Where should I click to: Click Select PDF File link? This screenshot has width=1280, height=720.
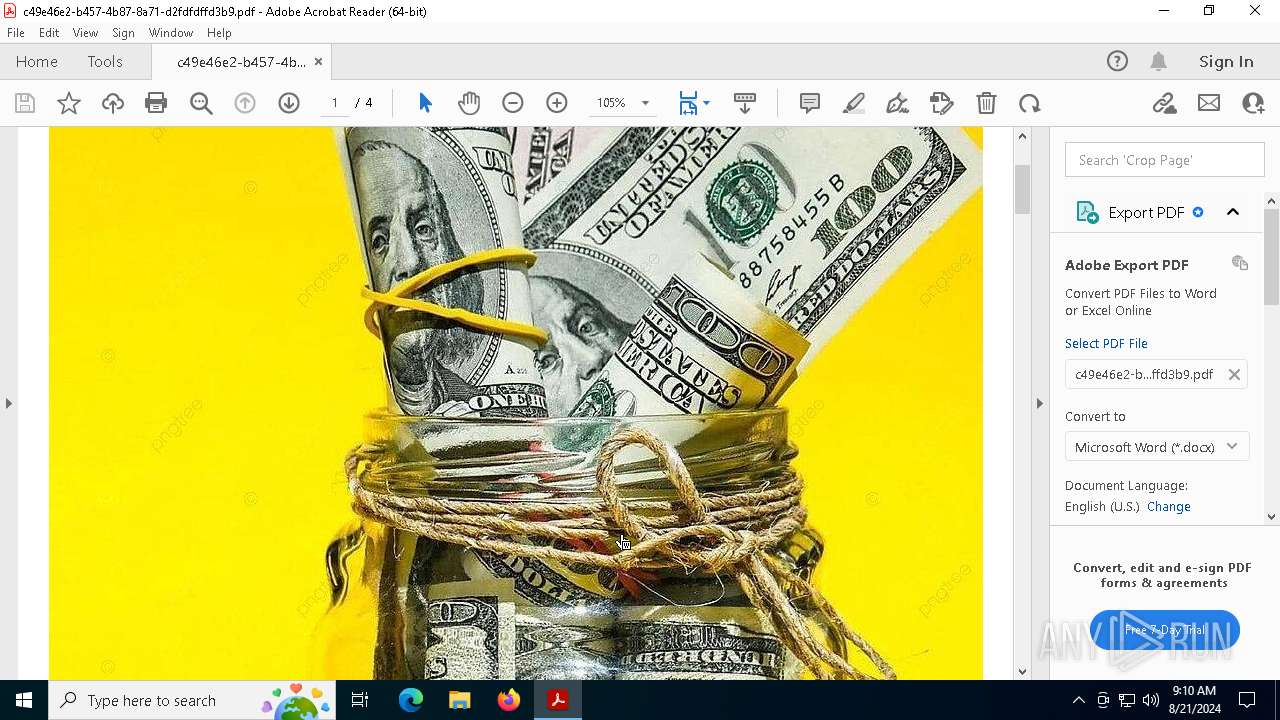[1106, 343]
